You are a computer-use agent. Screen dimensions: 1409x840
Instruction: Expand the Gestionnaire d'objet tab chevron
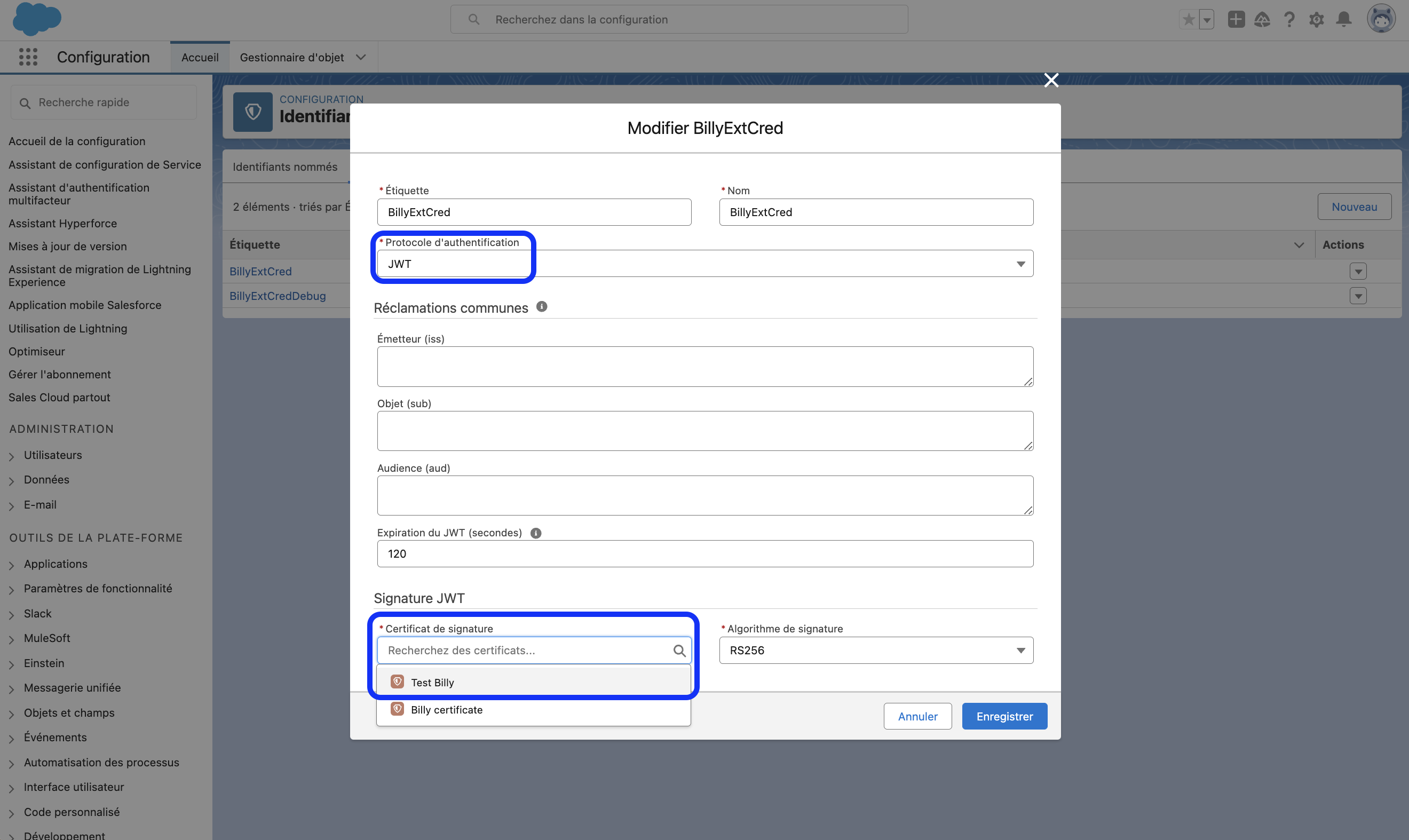[x=361, y=57]
